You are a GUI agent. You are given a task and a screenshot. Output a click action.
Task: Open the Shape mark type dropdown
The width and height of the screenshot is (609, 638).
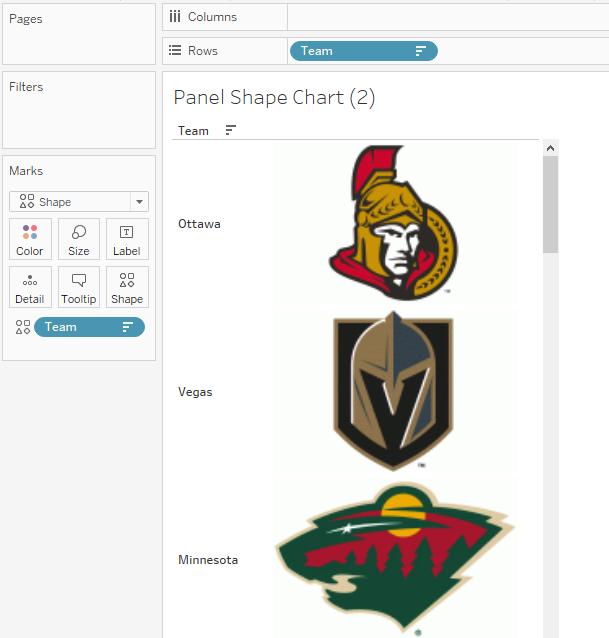pyautogui.click(x=79, y=202)
